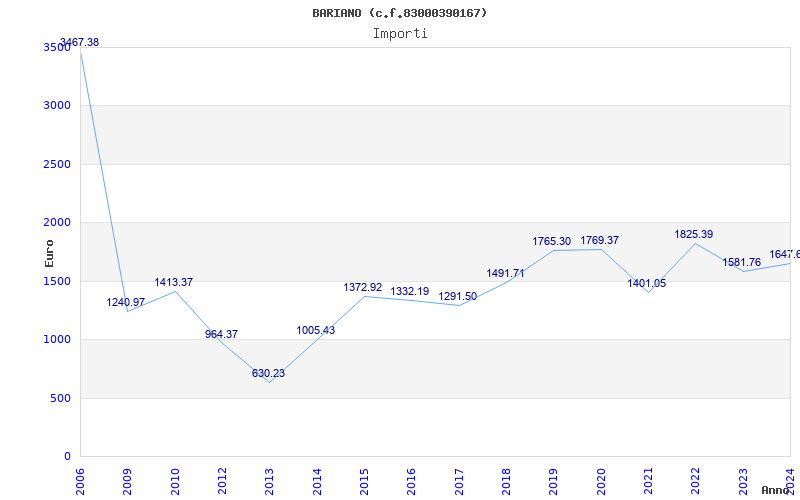
Task: Click the 1765.30 data label
Action: click(x=552, y=241)
